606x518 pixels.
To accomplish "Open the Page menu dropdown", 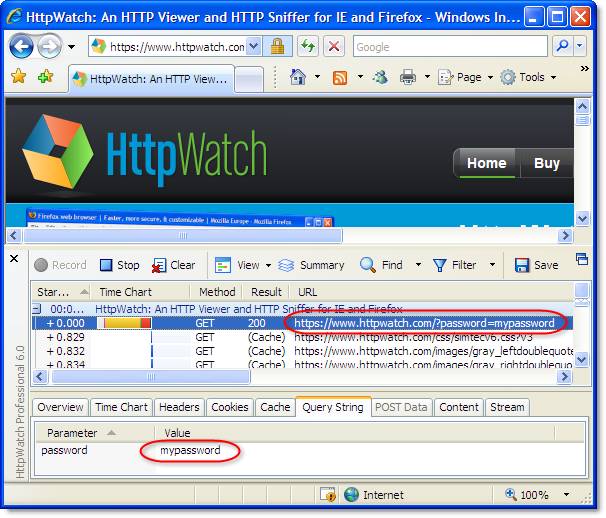I will tap(465, 77).
